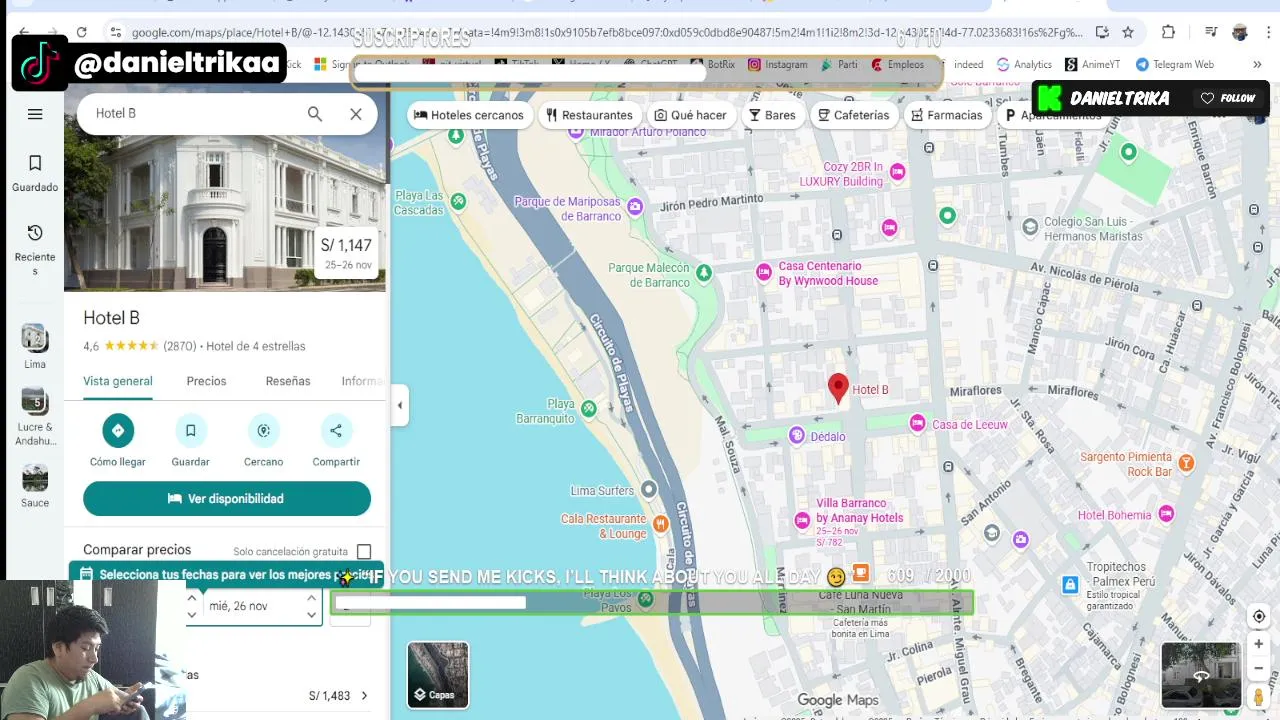Click the Follow button on Kick overlay

1228,98
